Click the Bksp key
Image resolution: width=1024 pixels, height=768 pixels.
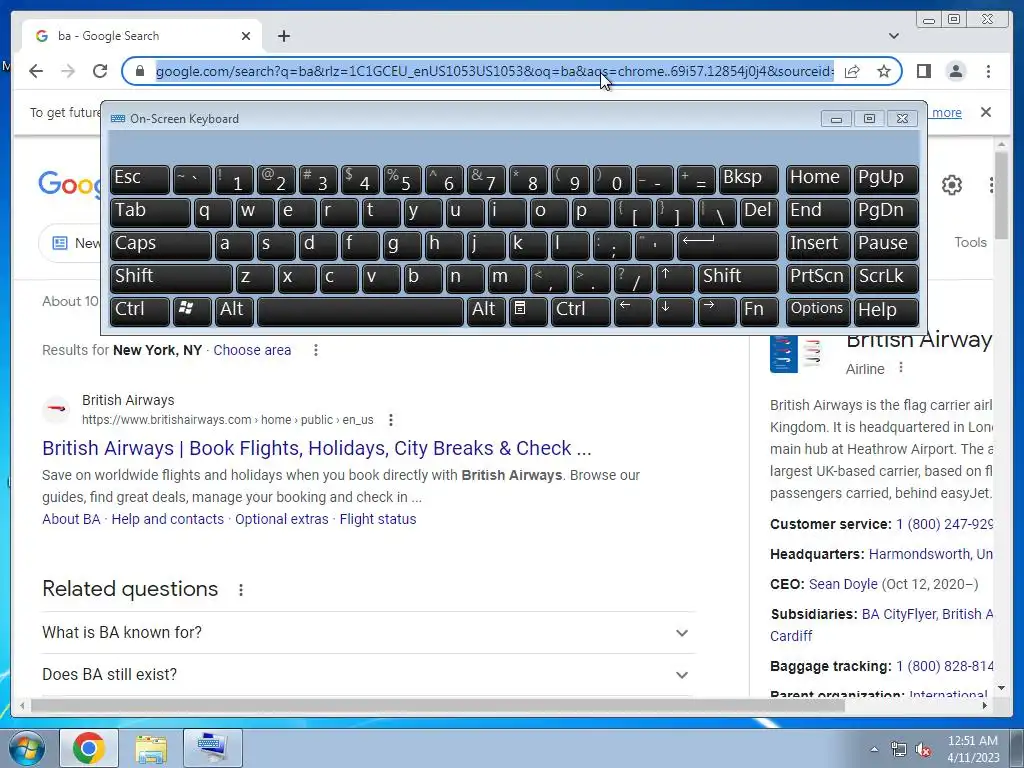coord(748,180)
